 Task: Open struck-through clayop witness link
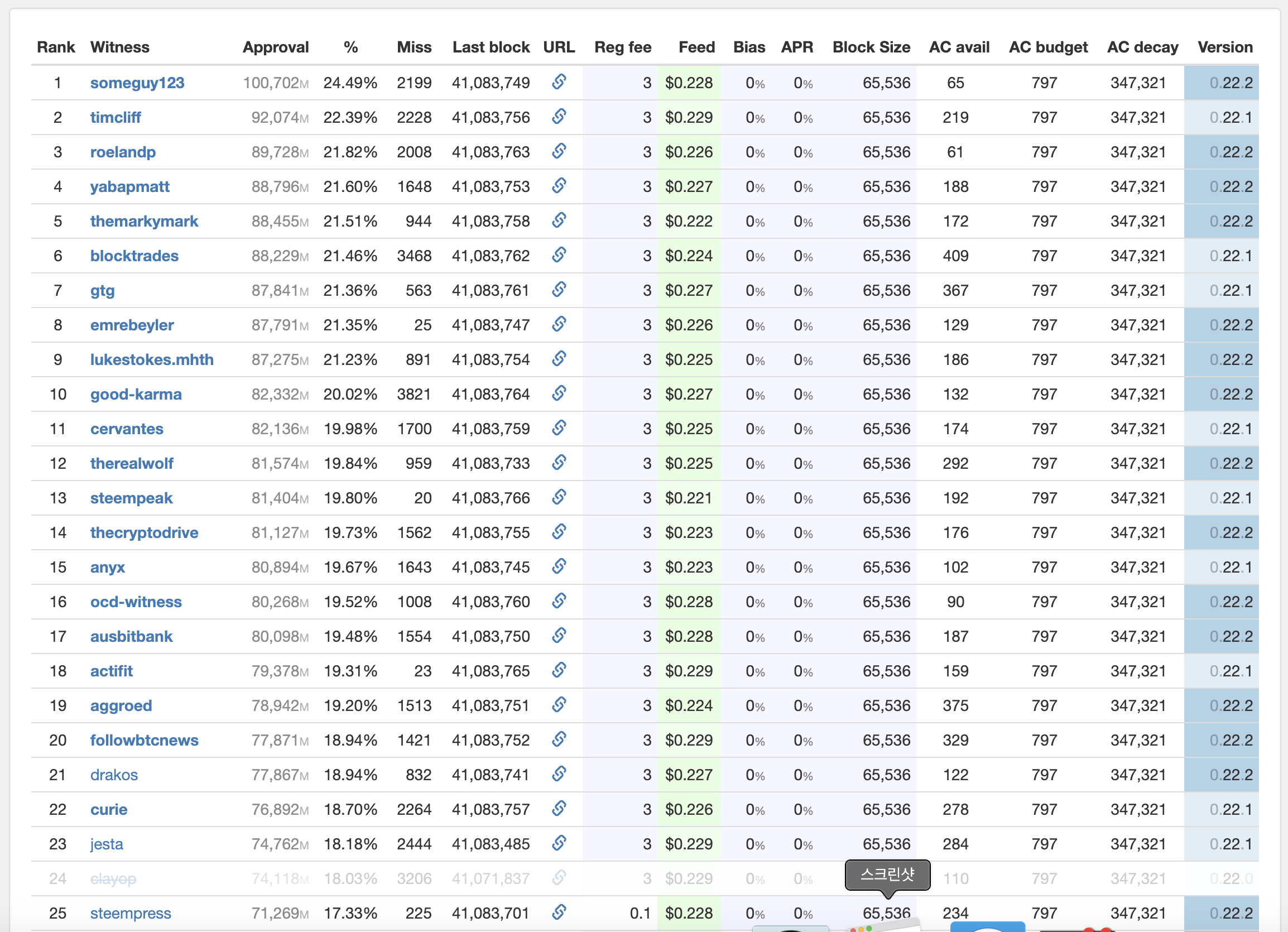(114, 880)
